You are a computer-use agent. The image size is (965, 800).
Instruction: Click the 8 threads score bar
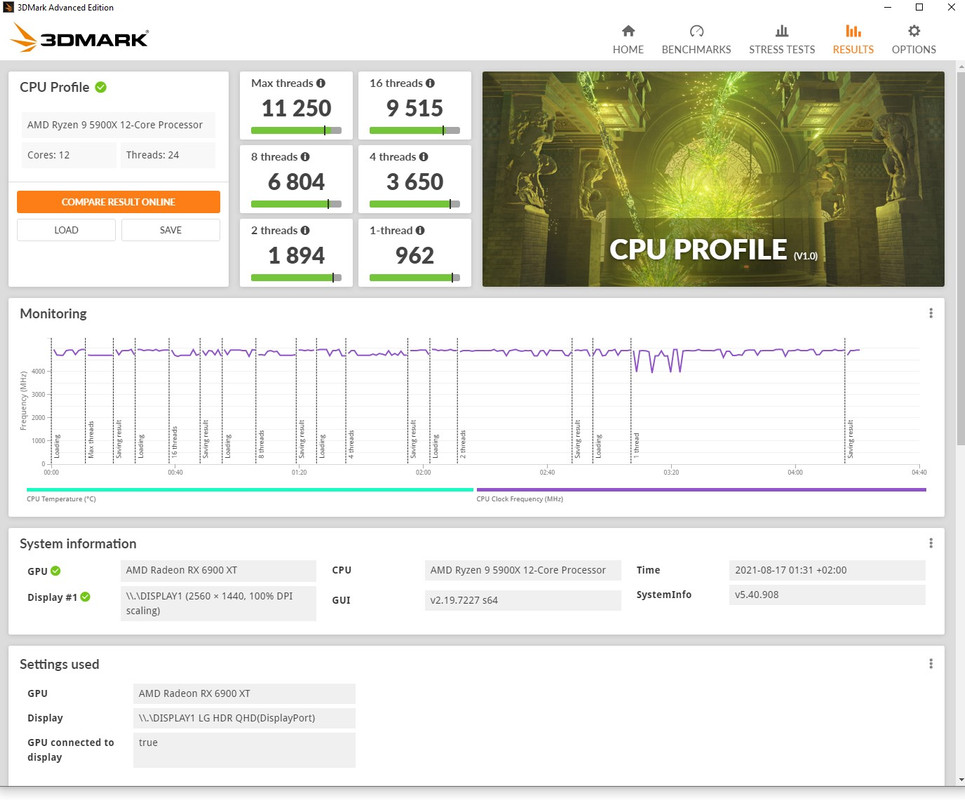(296, 204)
